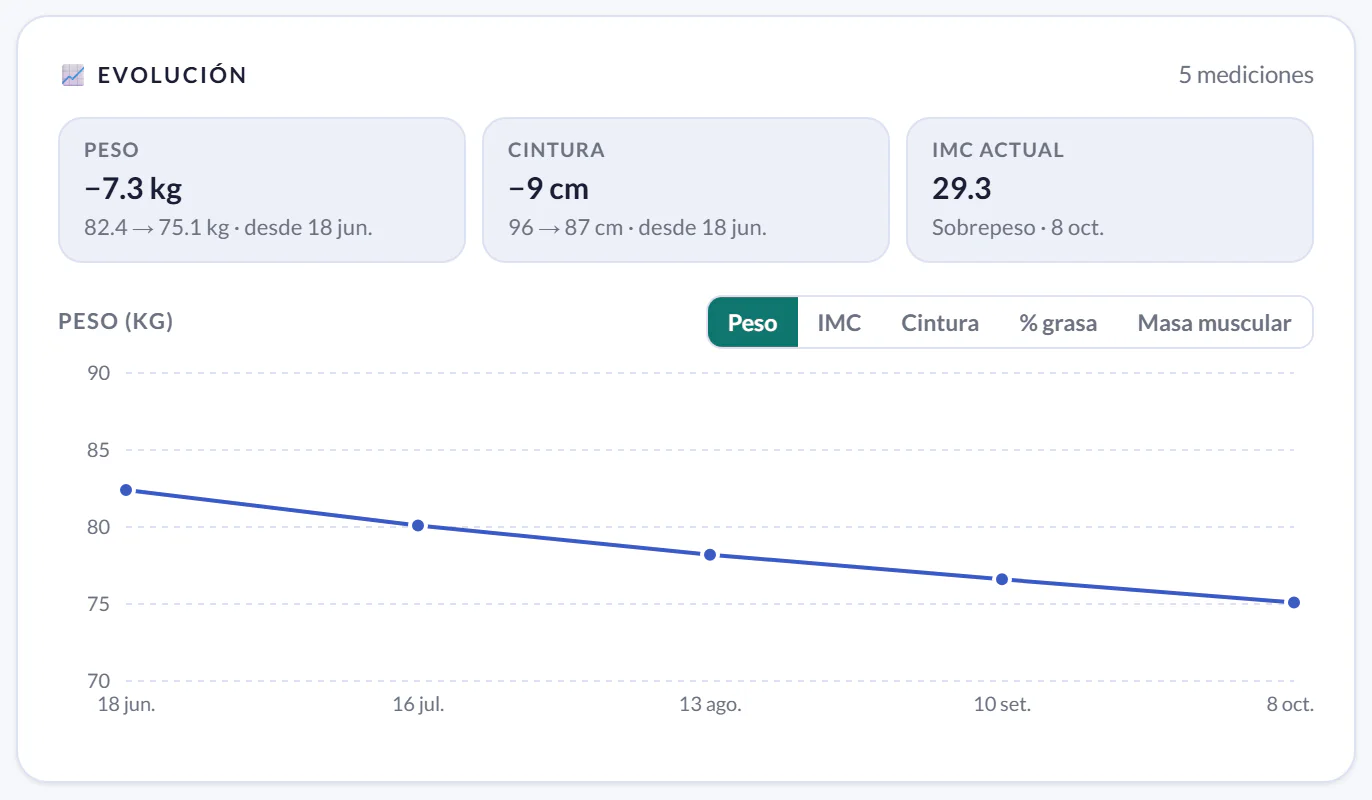The height and width of the screenshot is (800, 1372).
Task: Select the 10 set. data point
Action: tap(1002, 579)
